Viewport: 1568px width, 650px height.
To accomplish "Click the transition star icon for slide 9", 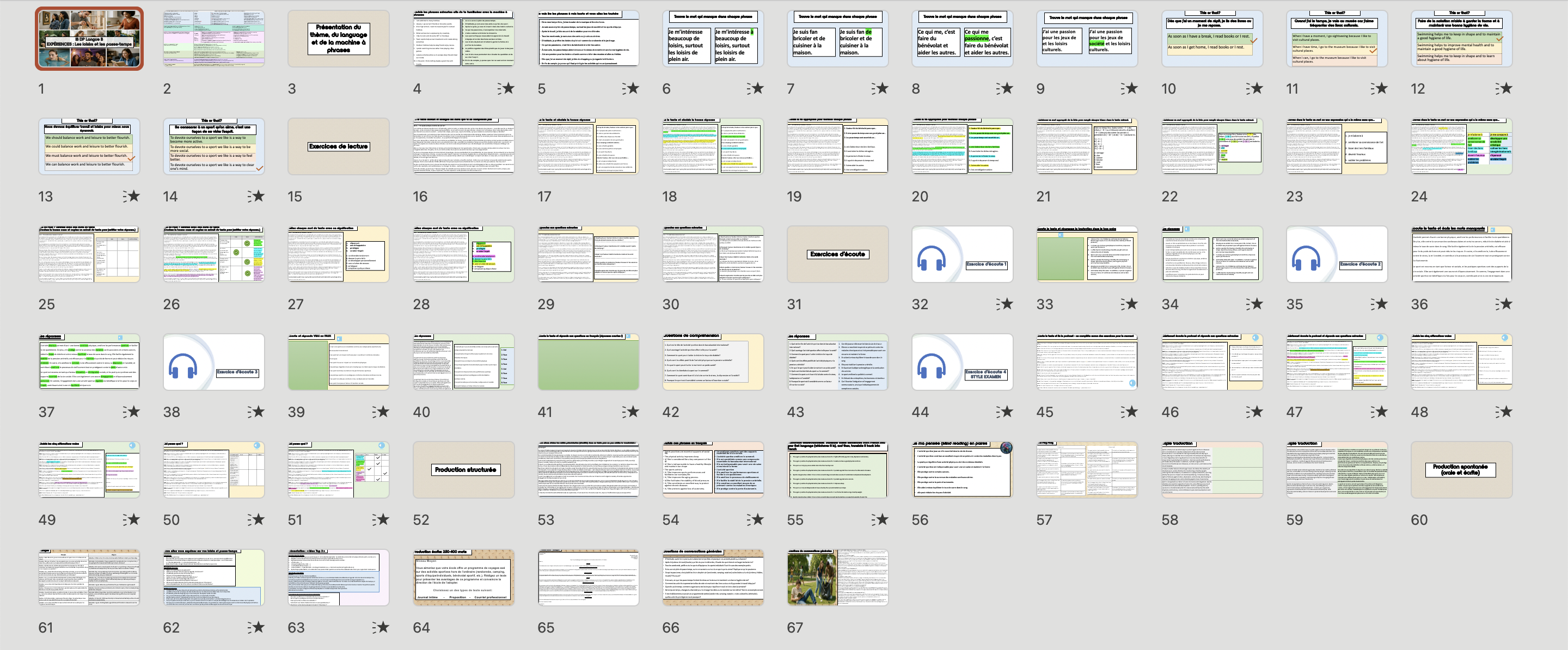I will pos(1130,89).
